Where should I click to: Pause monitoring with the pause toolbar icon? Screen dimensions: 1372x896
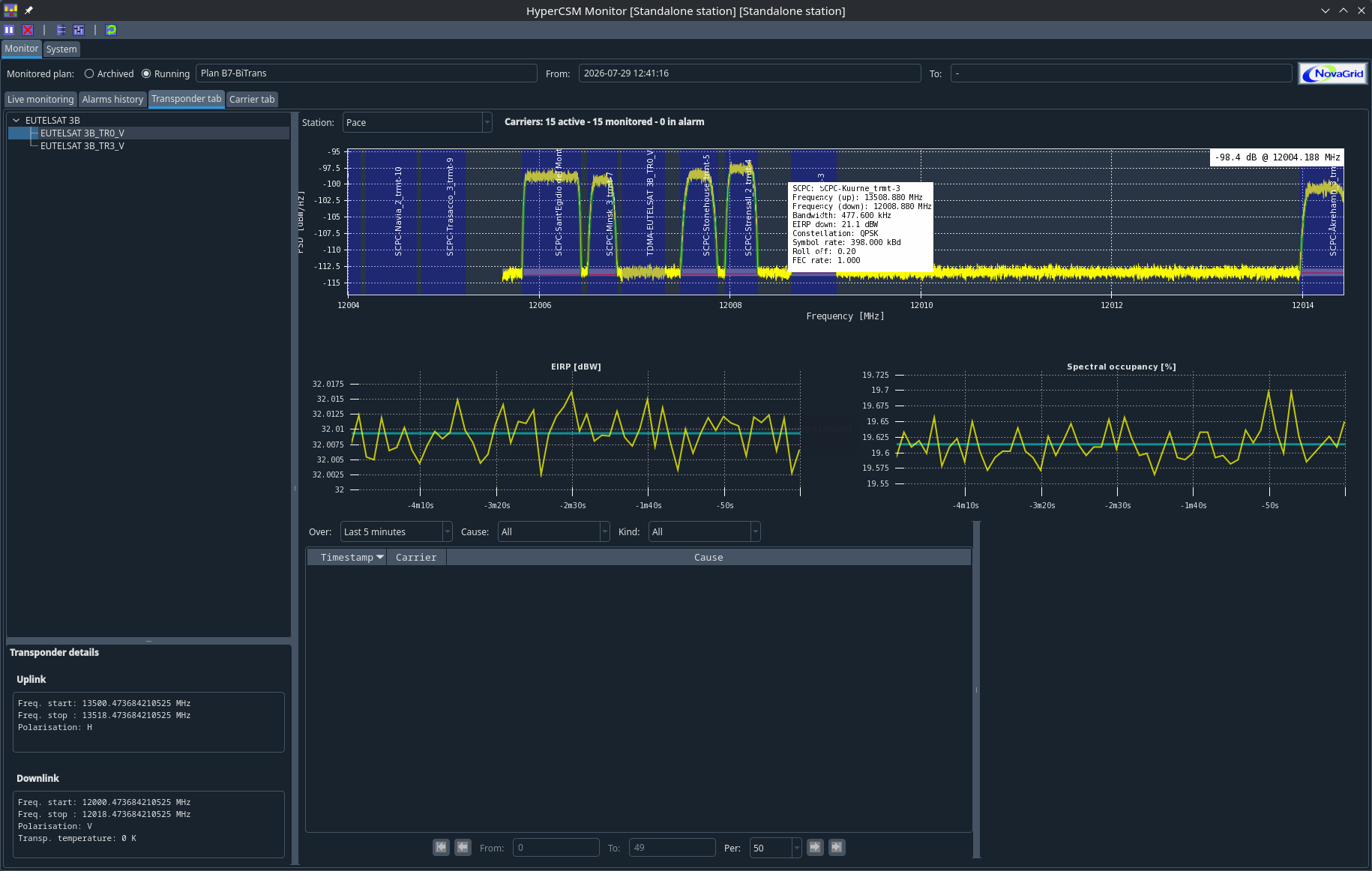[x=9, y=30]
